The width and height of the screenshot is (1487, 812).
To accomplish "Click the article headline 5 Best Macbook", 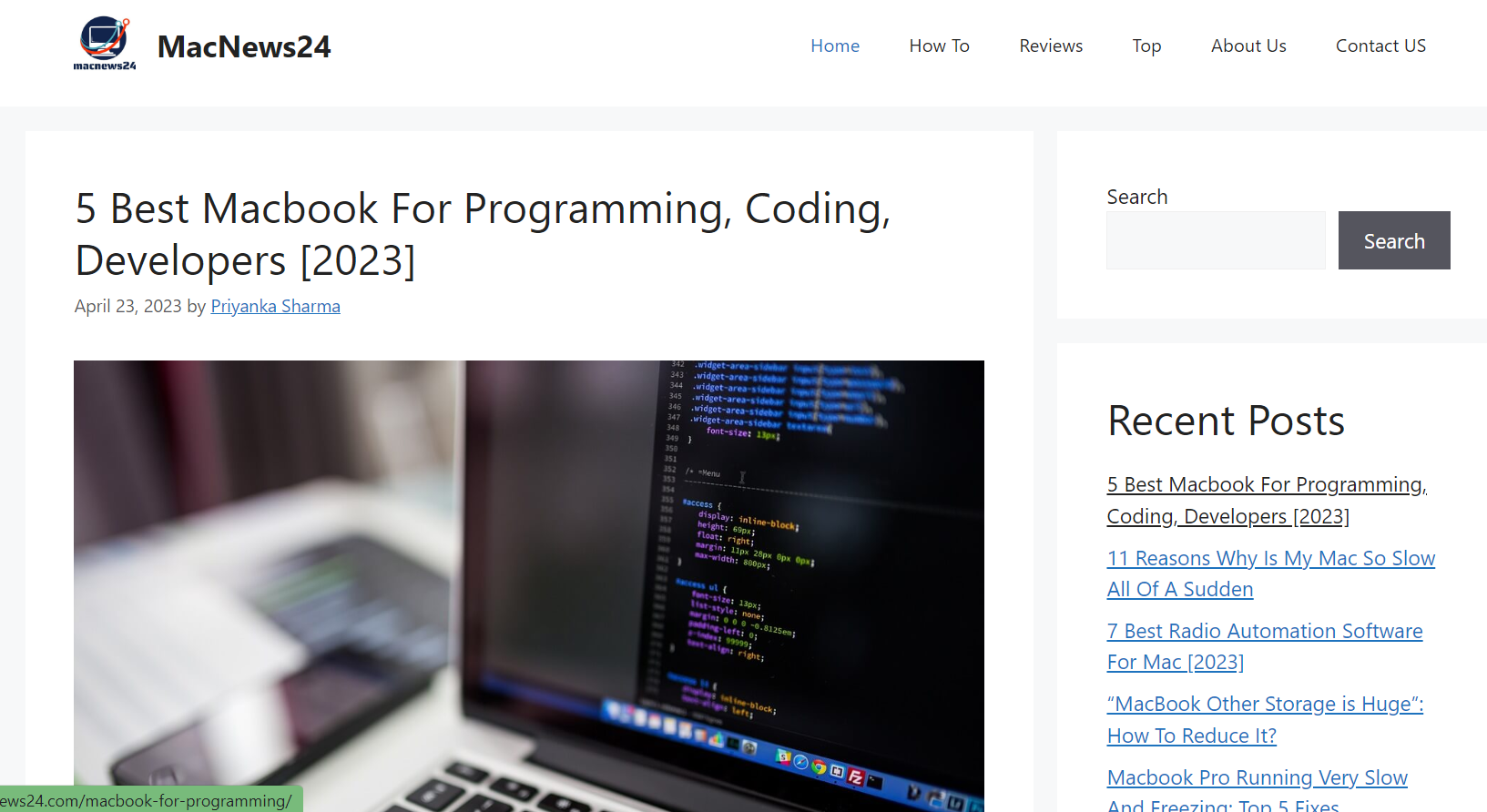I will [483, 234].
